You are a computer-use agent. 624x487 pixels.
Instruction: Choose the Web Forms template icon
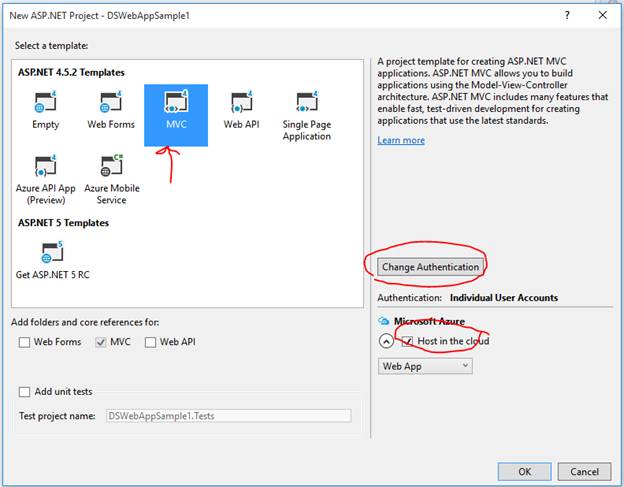click(111, 104)
